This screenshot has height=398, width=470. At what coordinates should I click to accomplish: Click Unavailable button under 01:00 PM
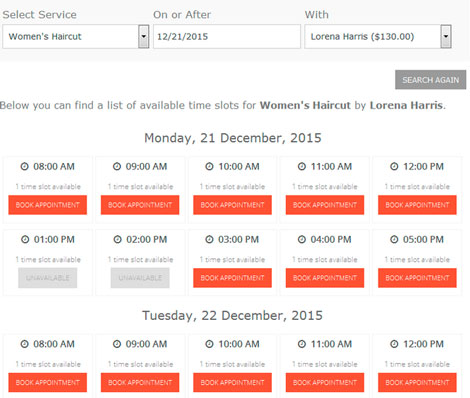(48, 278)
